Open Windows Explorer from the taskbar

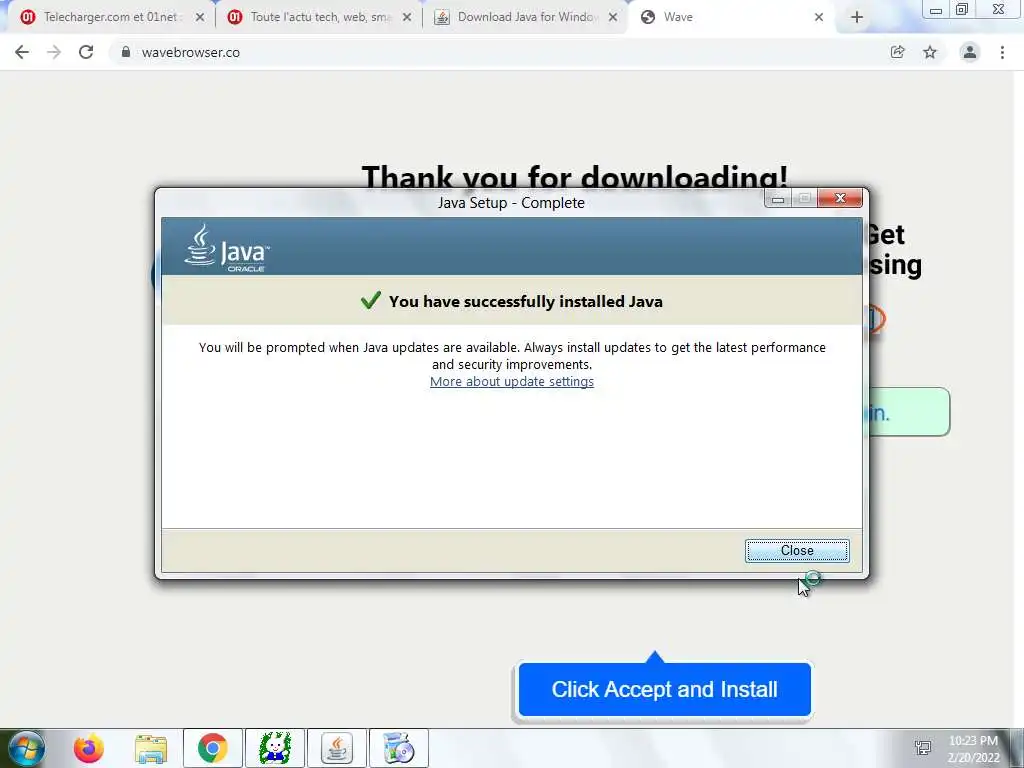151,748
